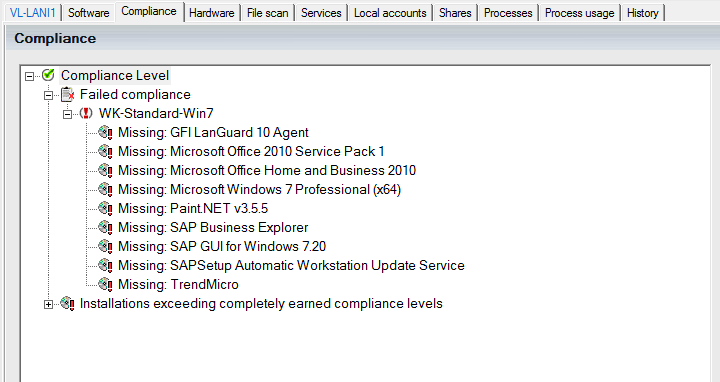Select Missing: Paint.NET v3.5.5 text

pyautogui.click(x=193, y=208)
